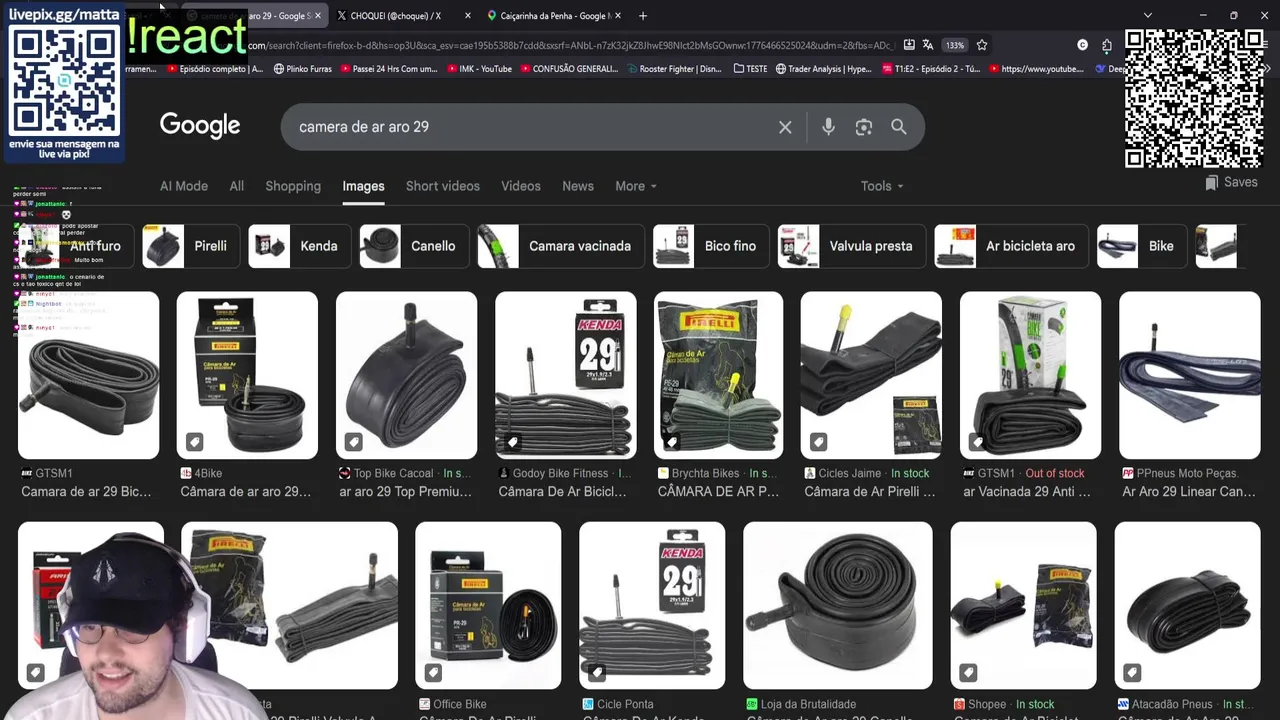This screenshot has height=720, width=1280.
Task: Switch to the Shopping tab
Action: click(x=293, y=186)
